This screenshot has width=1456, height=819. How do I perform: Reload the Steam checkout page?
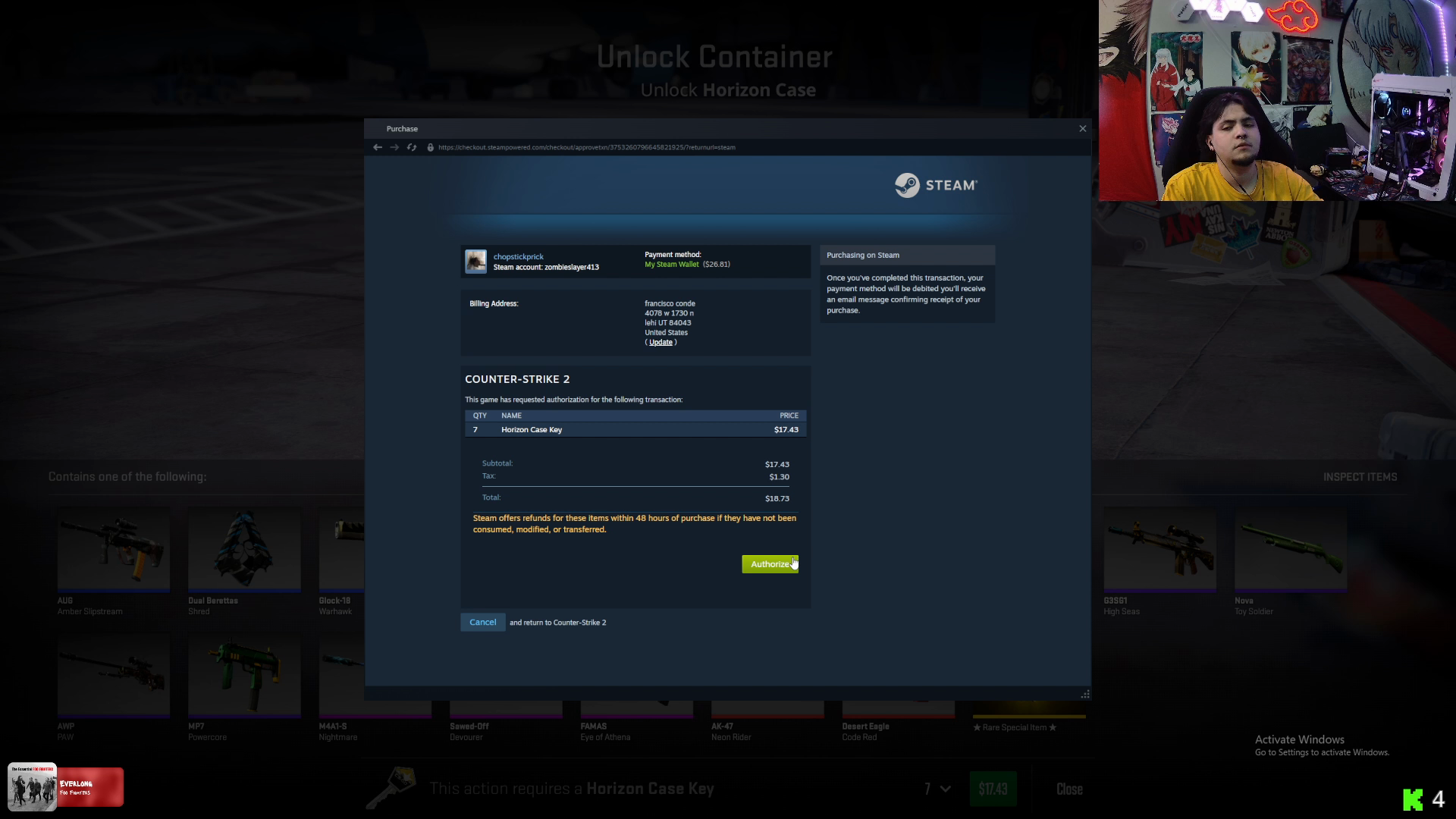click(x=412, y=147)
